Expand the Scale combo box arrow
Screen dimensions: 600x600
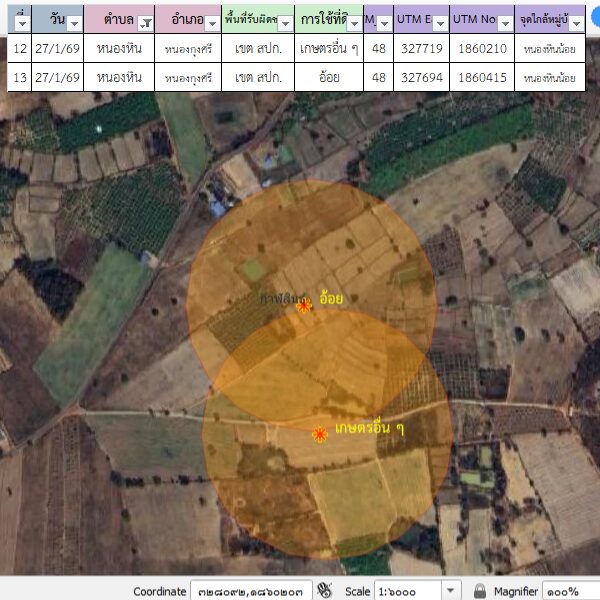coord(451,591)
